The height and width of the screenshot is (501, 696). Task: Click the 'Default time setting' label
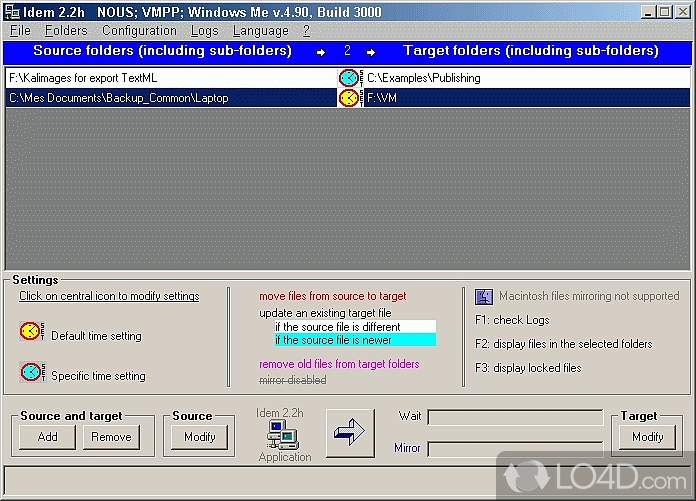click(x=96, y=336)
